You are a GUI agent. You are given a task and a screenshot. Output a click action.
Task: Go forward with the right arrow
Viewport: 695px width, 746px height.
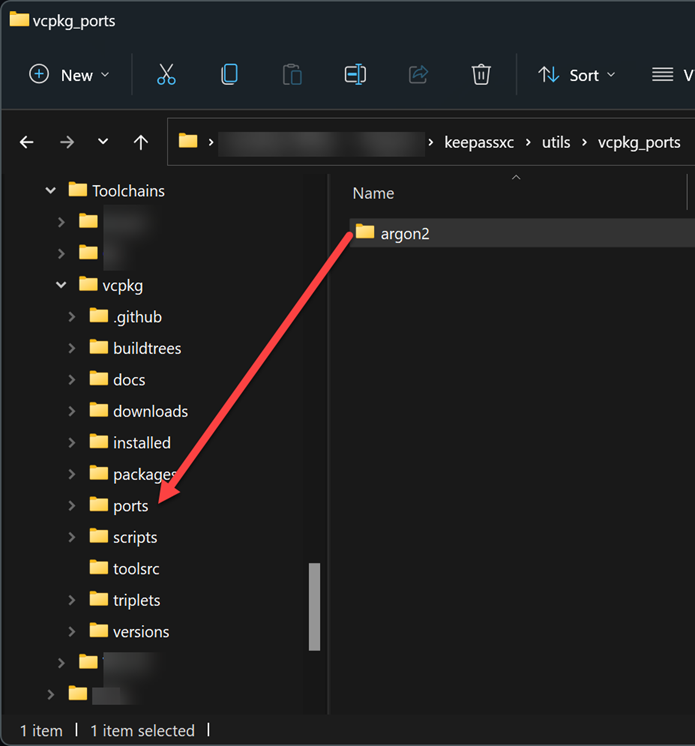pos(67,142)
